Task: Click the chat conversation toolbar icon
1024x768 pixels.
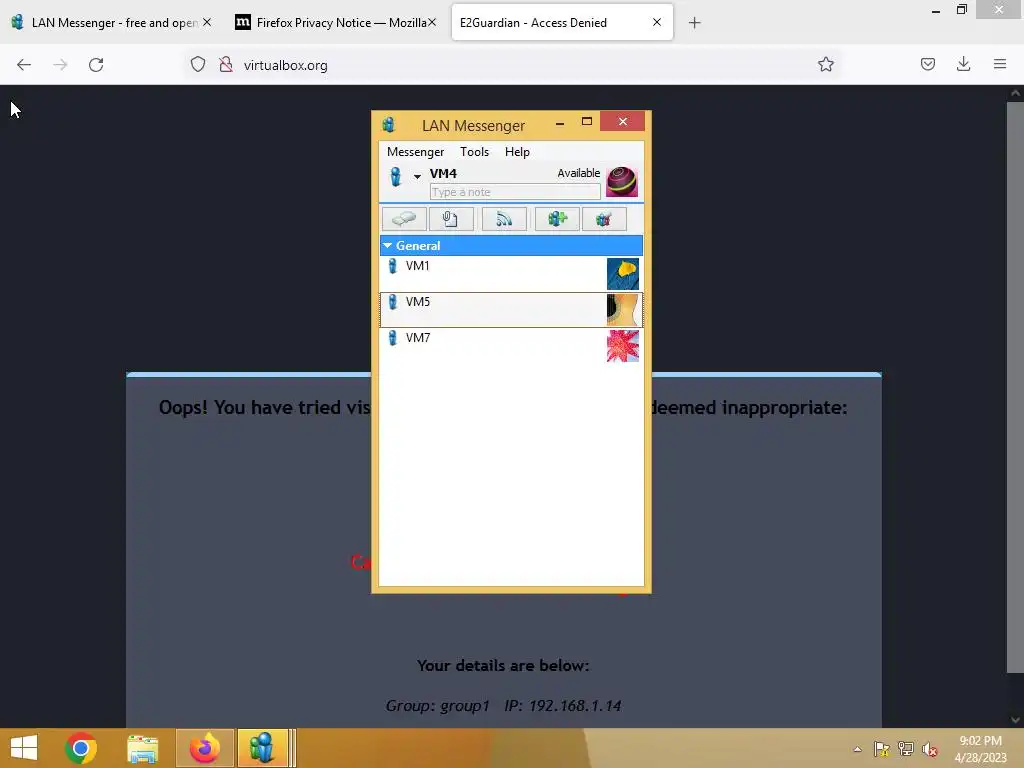Action: 404,219
